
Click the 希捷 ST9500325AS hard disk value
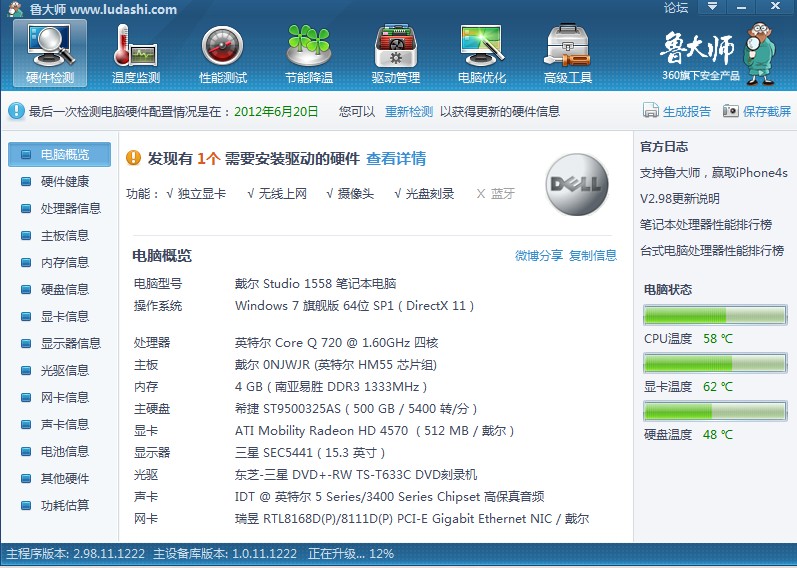click(x=356, y=409)
